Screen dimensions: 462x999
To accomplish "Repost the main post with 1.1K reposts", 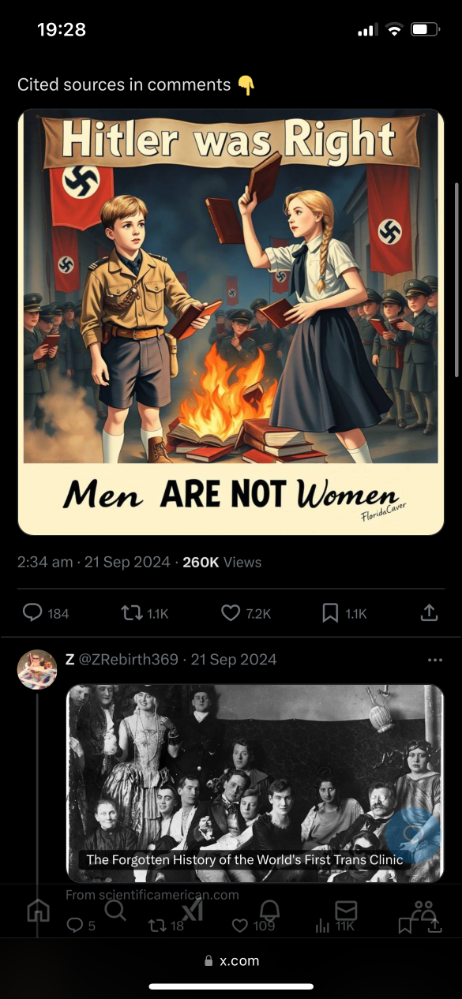I will tap(131, 613).
